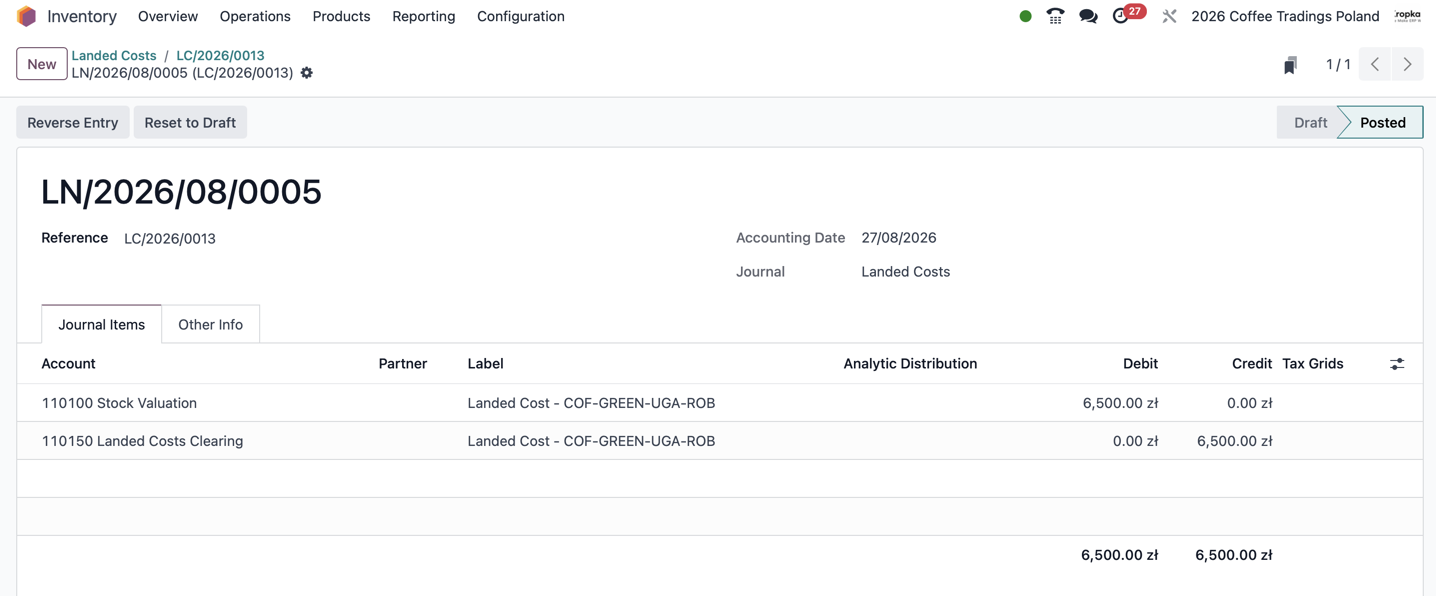The image size is (1436, 596).
Task: Open the debug tools wrench icon
Action: point(1169,16)
